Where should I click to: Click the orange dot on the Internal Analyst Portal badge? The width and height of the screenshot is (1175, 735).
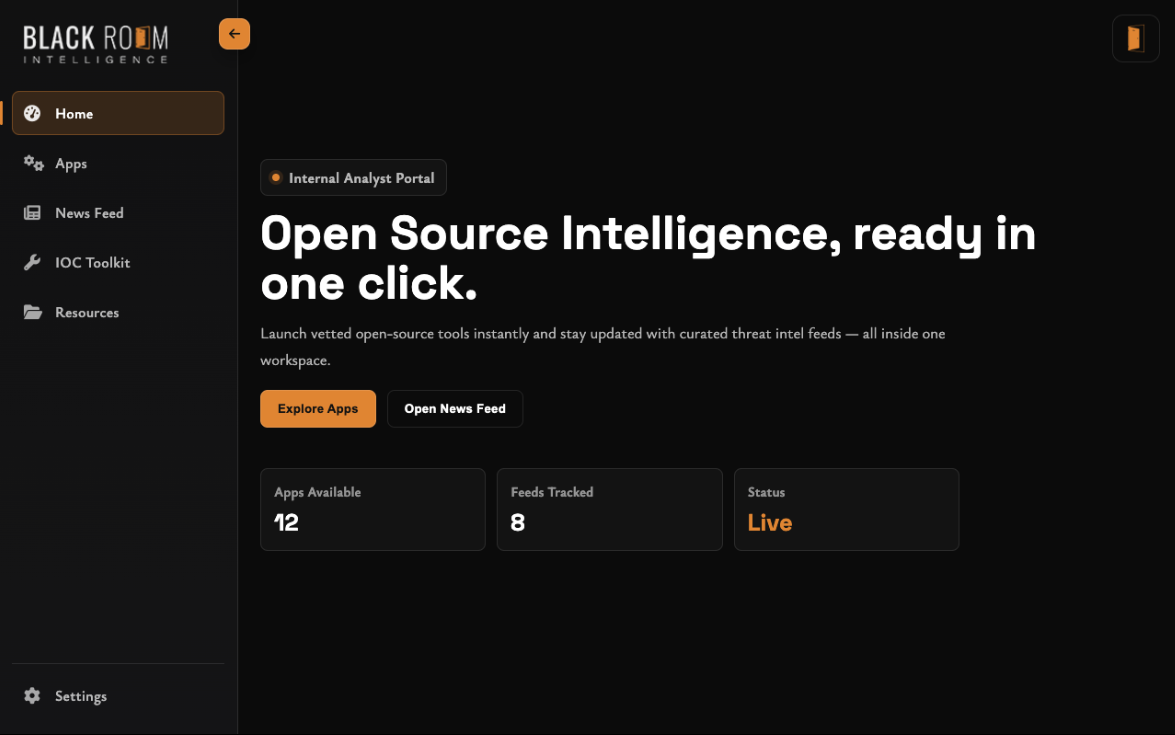pos(276,177)
